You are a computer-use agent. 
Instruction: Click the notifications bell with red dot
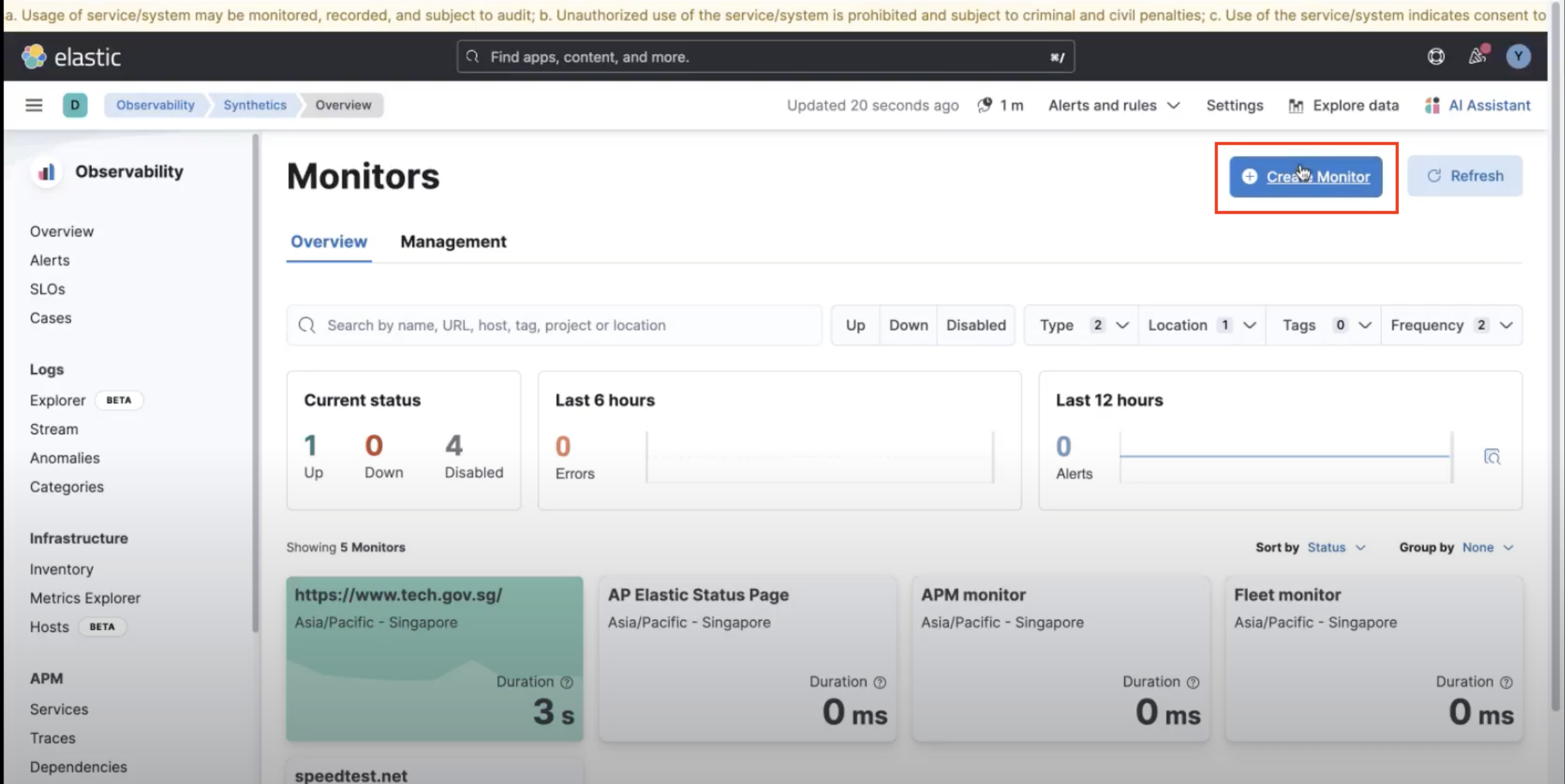[x=1478, y=56]
